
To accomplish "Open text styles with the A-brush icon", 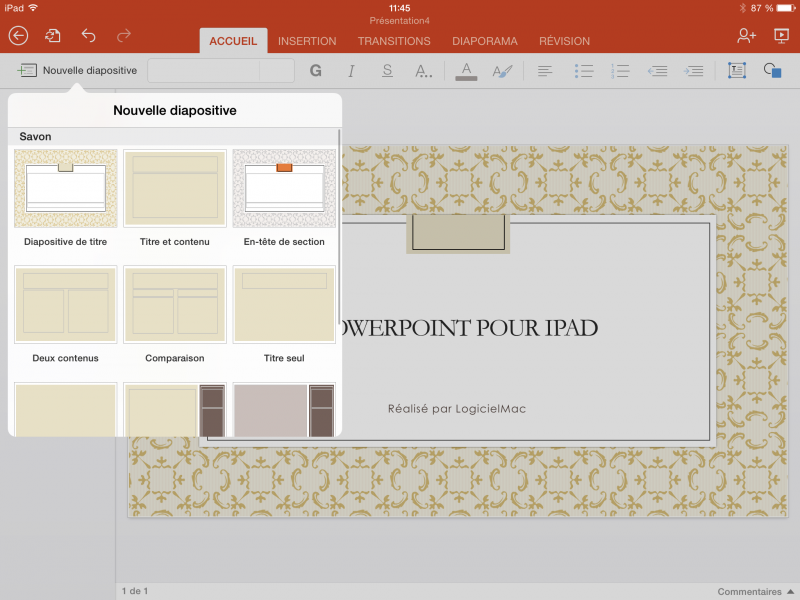I will 502,71.
